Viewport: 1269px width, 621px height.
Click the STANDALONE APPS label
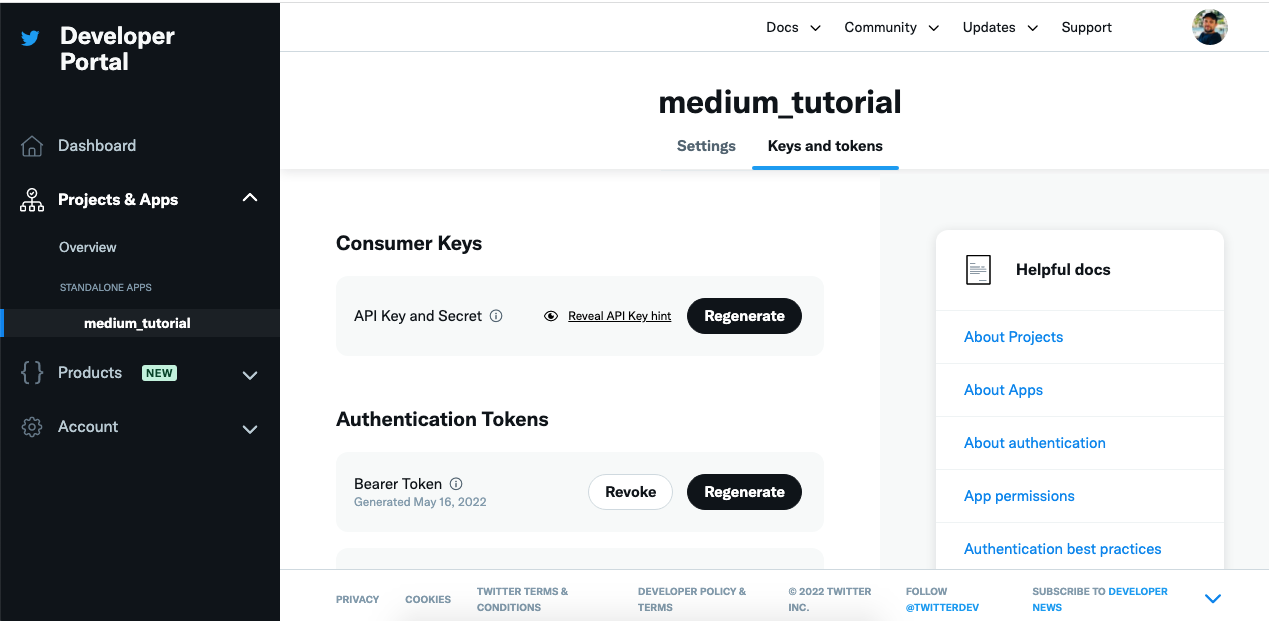(x=105, y=288)
